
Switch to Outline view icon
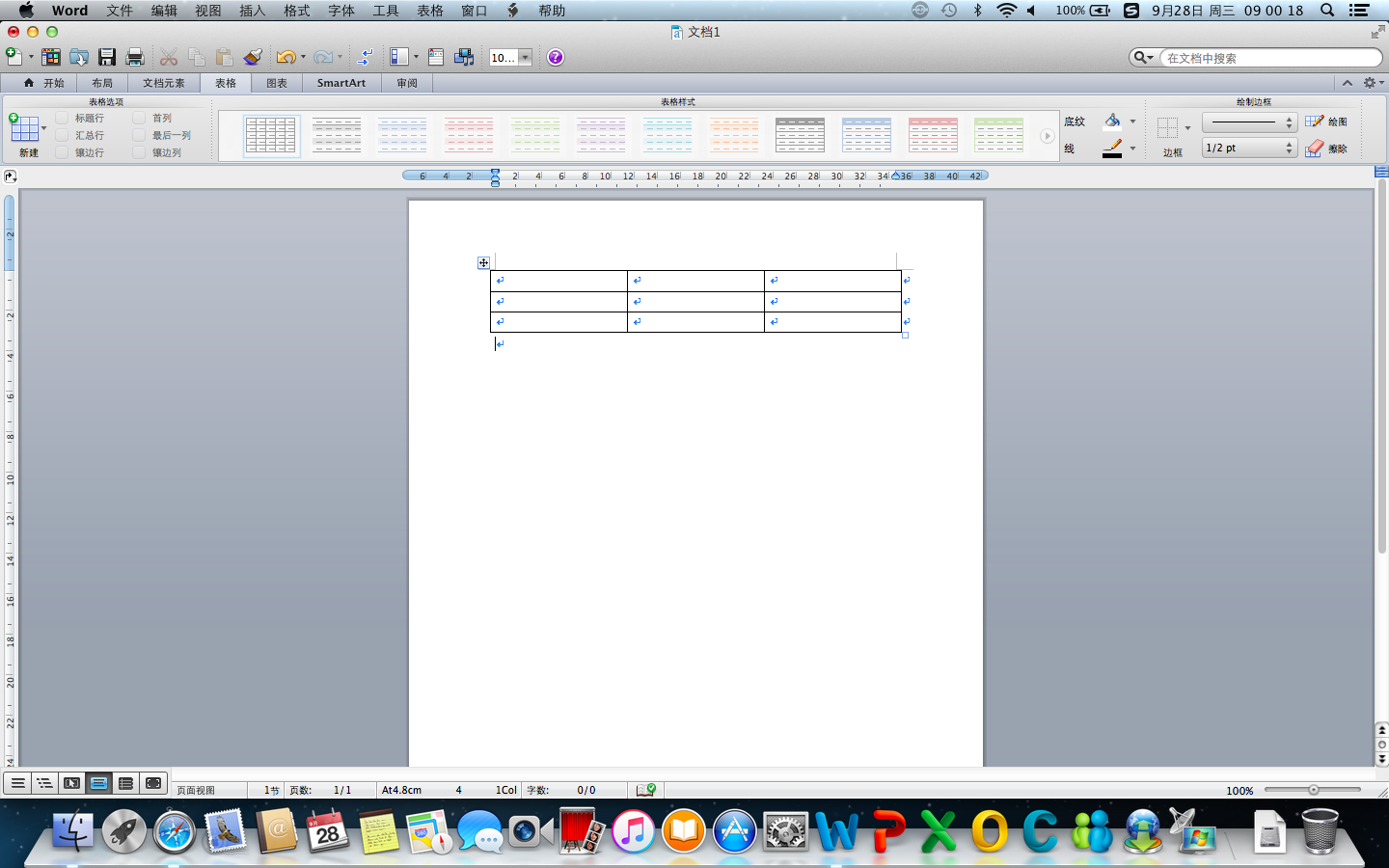click(44, 783)
